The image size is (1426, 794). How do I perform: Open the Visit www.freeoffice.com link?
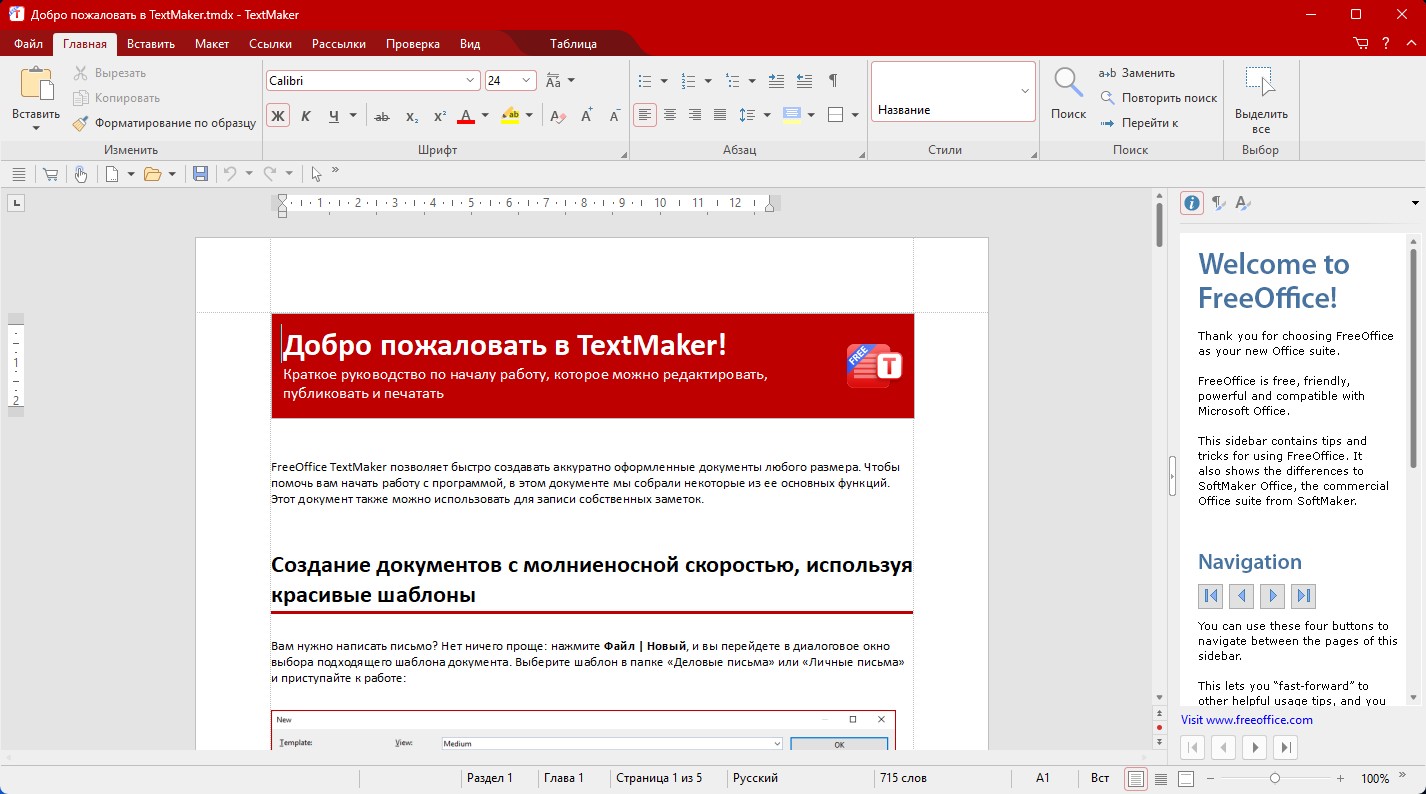(1246, 719)
